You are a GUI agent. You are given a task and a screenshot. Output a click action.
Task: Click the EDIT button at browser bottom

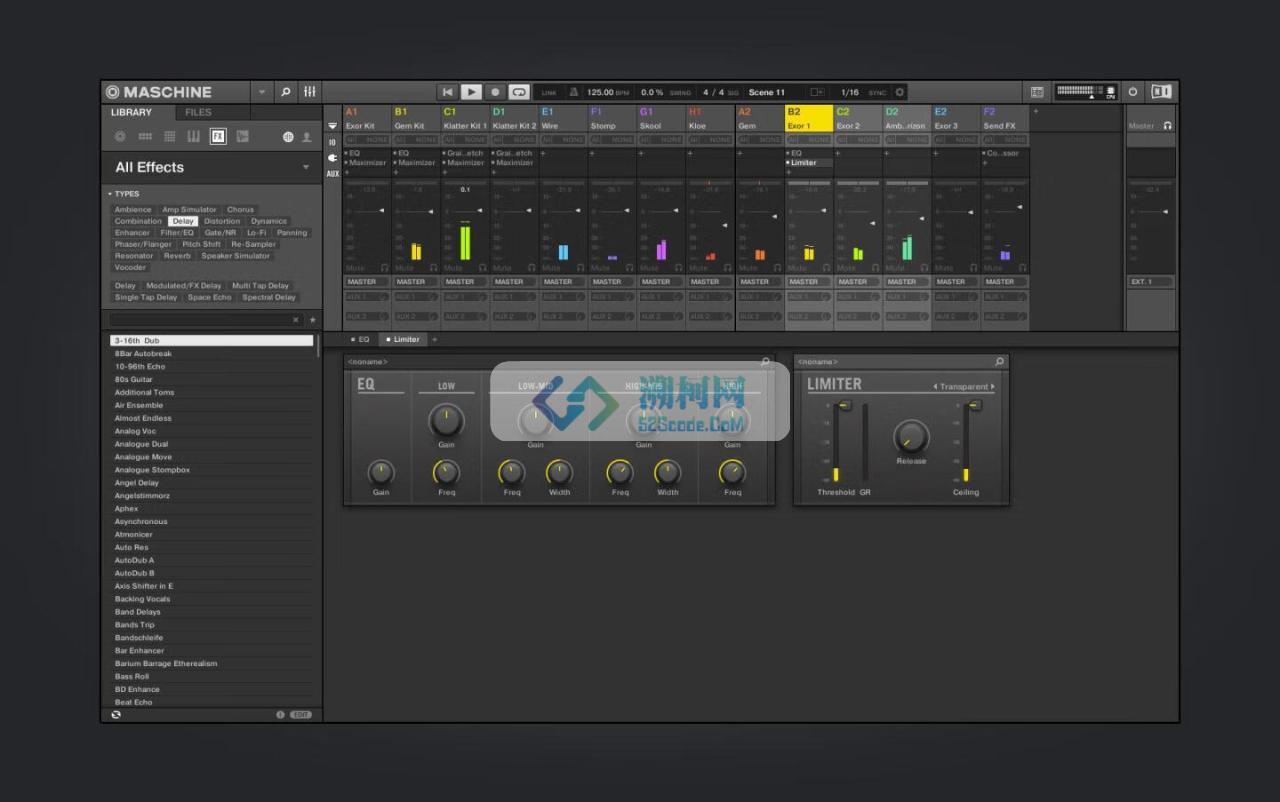point(301,715)
